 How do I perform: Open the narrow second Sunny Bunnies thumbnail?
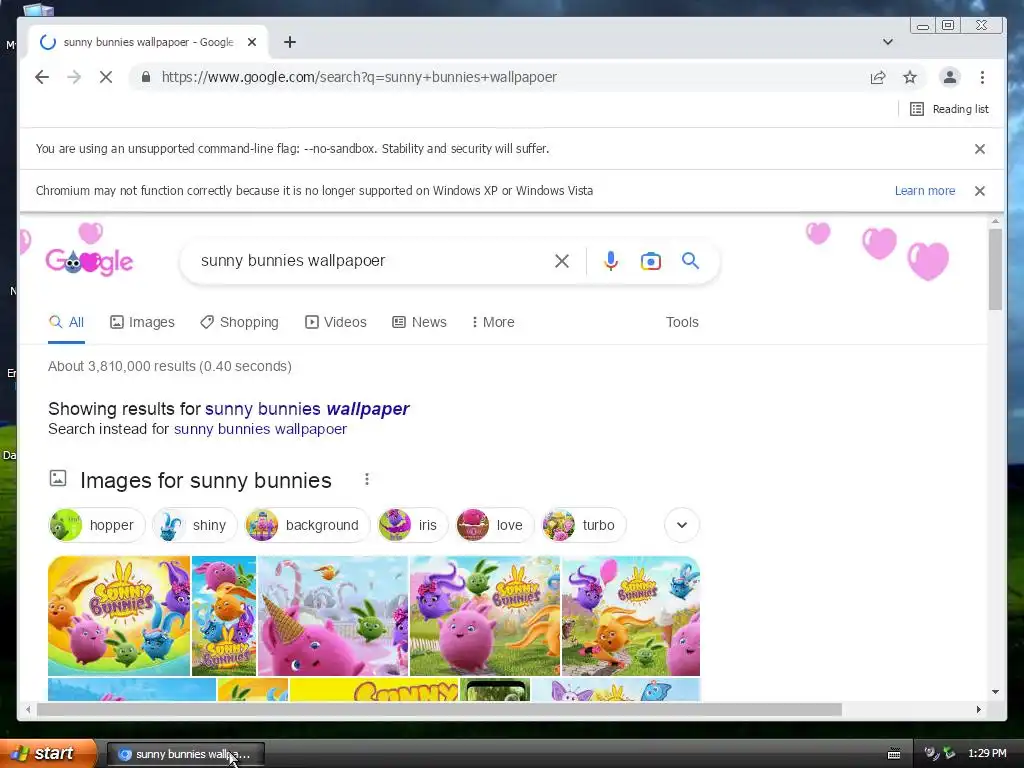[224, 616]
